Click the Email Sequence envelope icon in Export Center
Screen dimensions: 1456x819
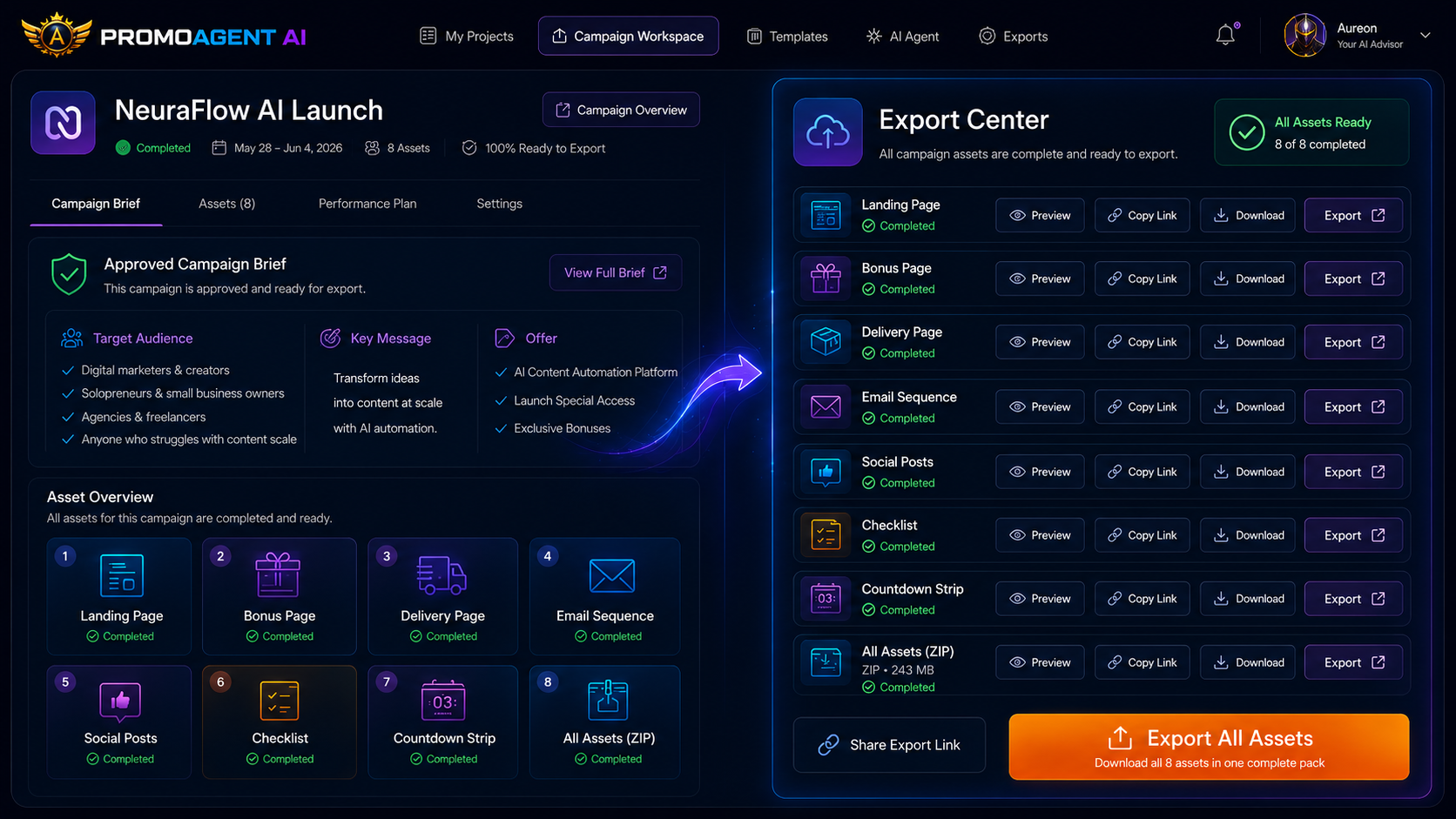click(x=826, y=406)
